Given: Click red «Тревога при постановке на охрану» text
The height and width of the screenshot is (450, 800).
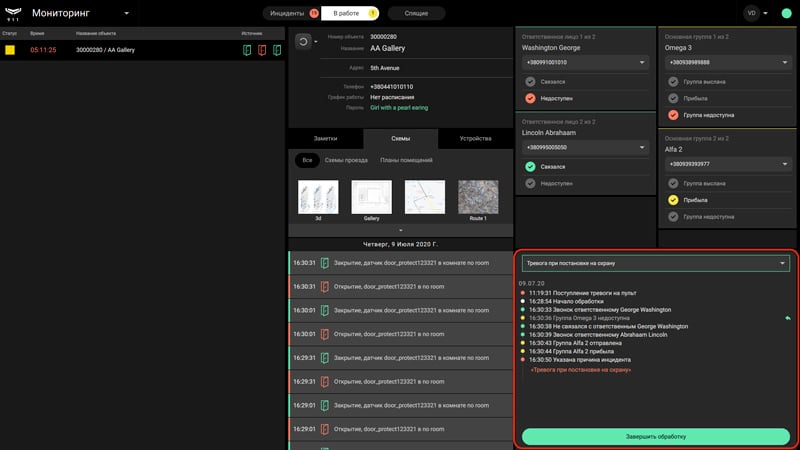Looking at the screenshot, I should tap(581, 370).
